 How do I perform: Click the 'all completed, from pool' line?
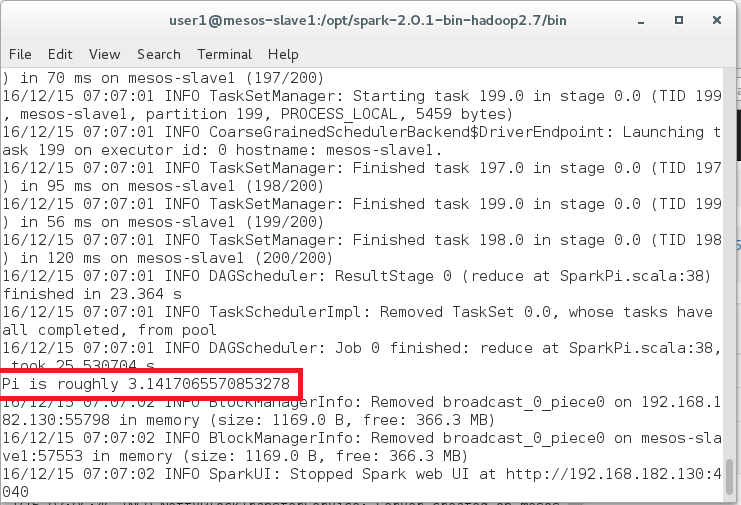(109, 330)
